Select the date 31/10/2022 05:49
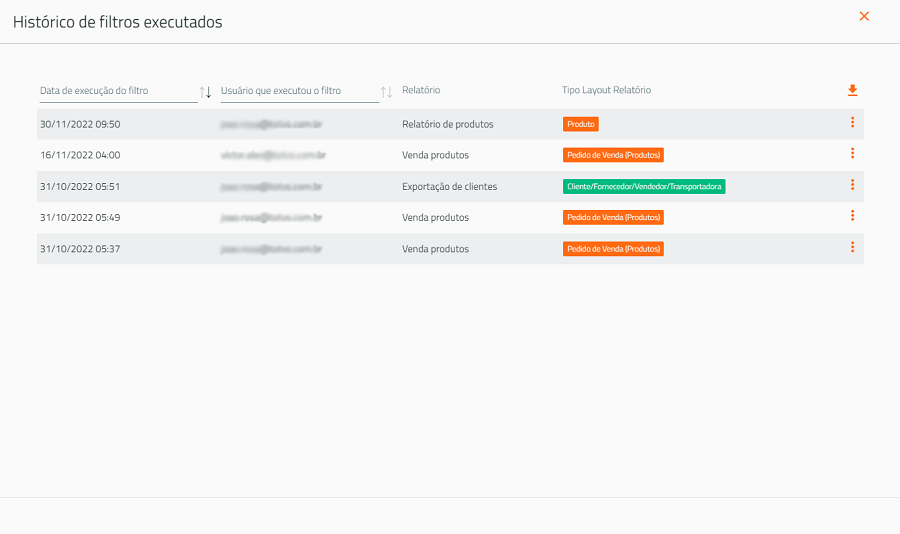 pyautogui.click(x=80, y=218)
